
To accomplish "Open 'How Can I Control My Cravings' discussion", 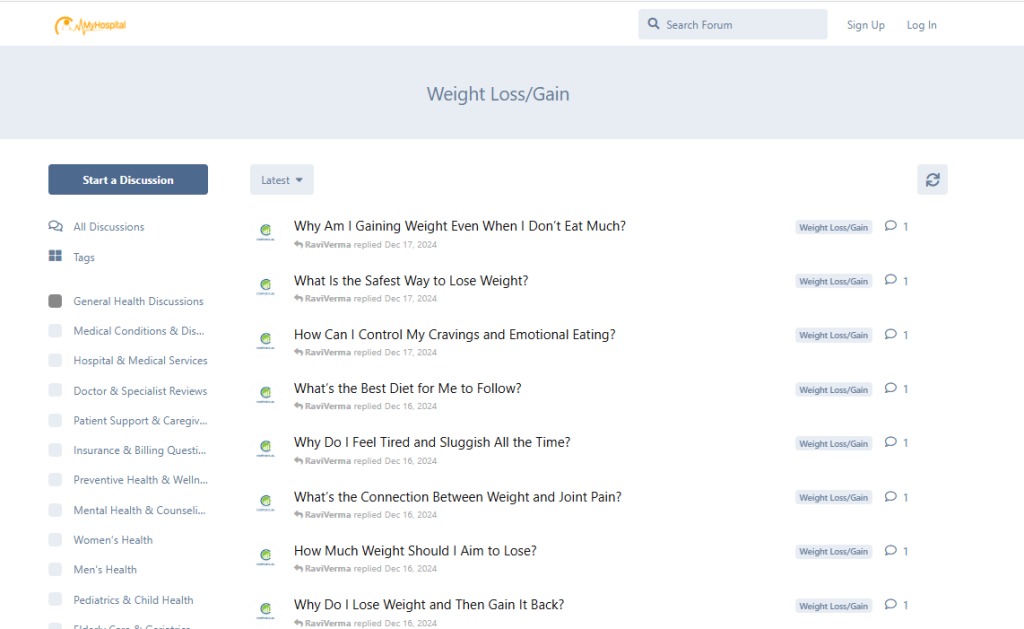I will coord(454,335).
